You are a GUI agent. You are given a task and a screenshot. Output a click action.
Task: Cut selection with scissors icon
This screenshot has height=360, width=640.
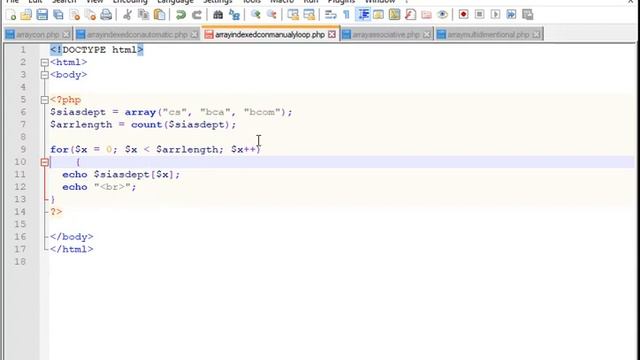point(127,15)
